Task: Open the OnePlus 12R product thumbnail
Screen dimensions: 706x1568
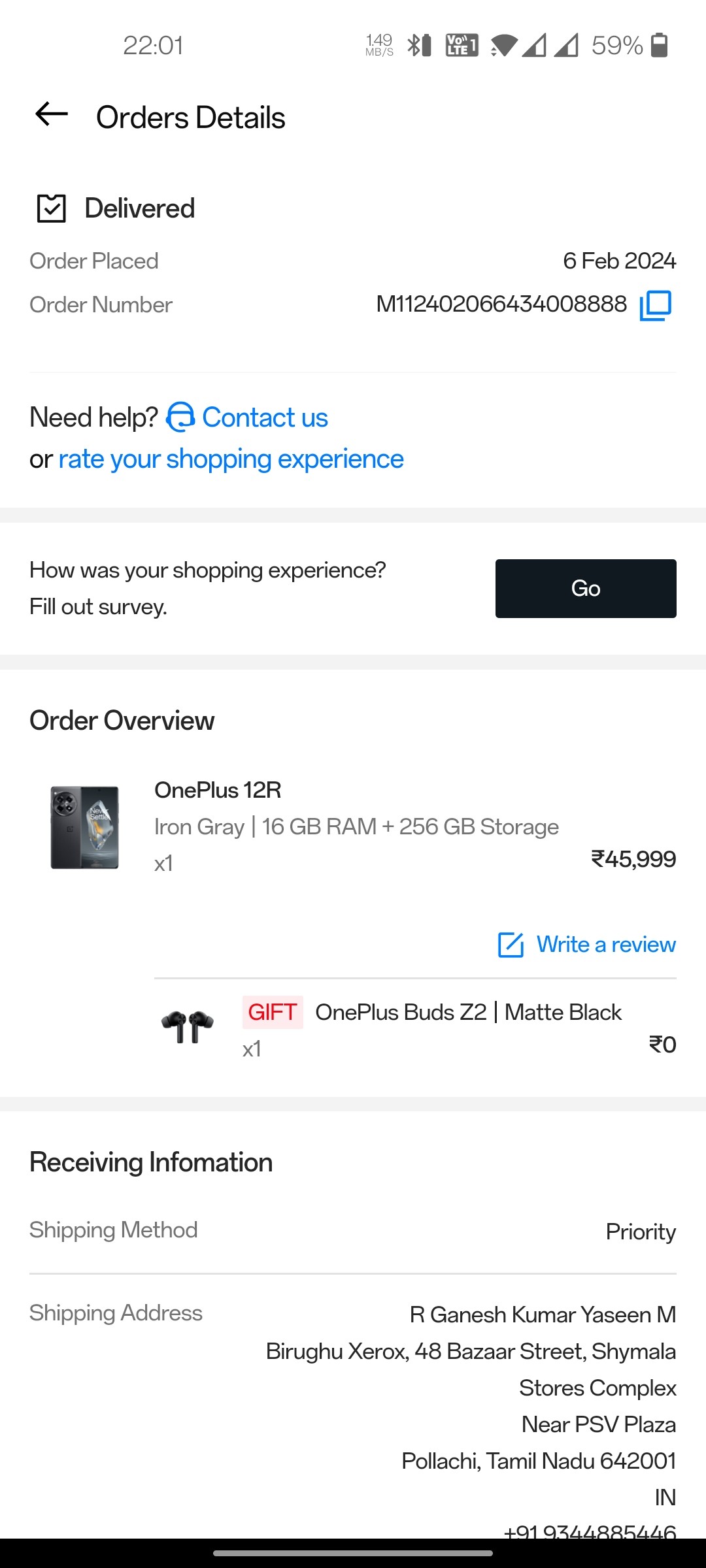Action: pos(85,827)
